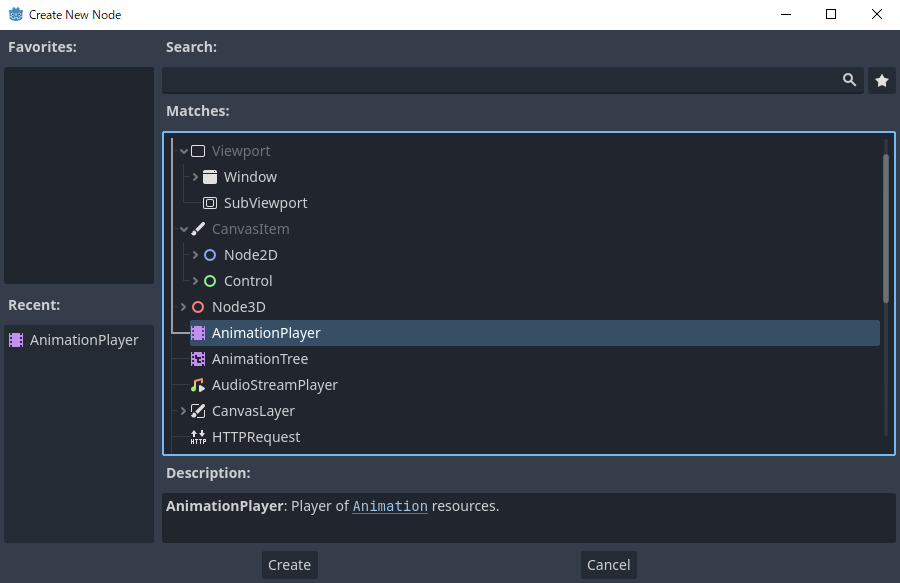900x583 pixels.
Task: Expand the Control tree branch
Action: [194, 280]
